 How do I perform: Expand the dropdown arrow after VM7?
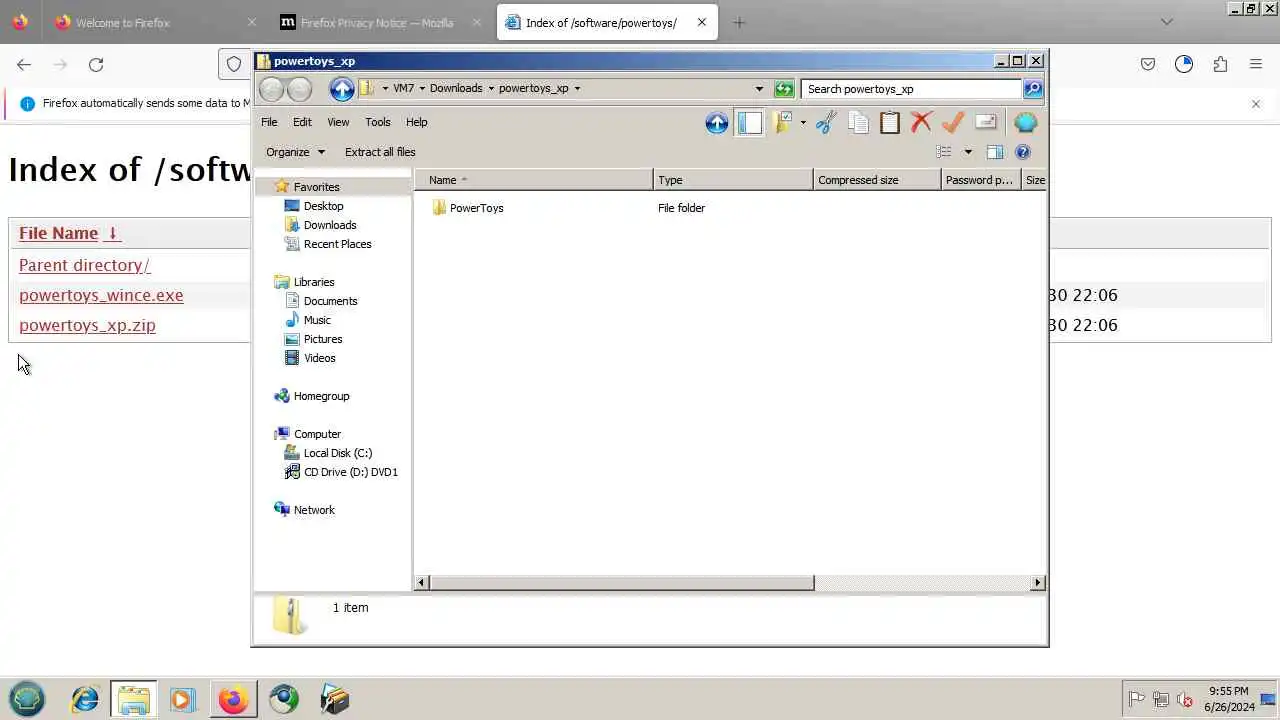pos(421,88)
